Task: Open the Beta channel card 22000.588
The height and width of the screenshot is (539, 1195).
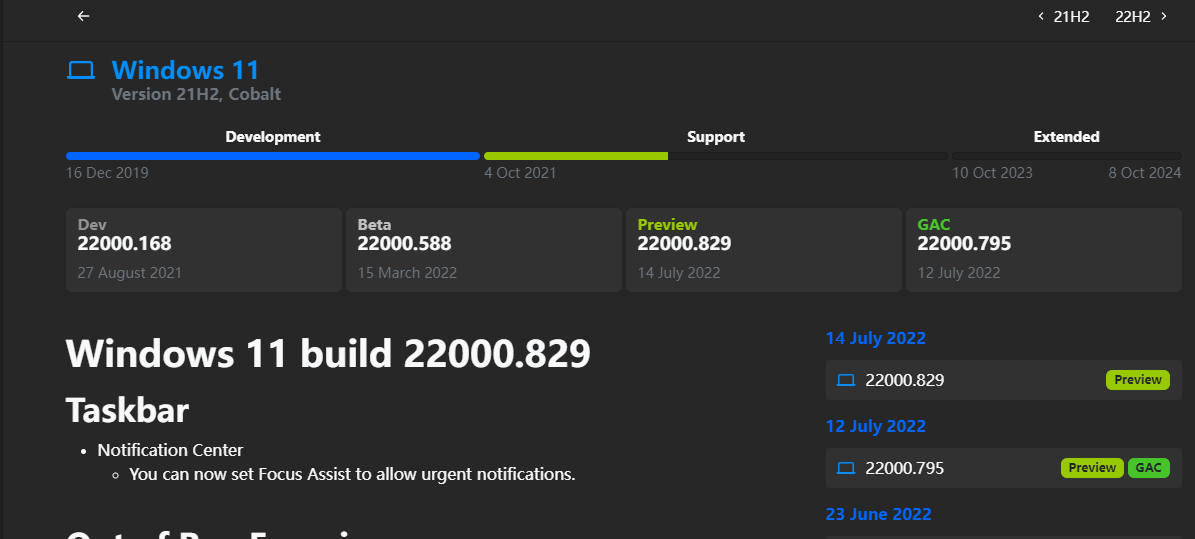Action: (484, 250)
